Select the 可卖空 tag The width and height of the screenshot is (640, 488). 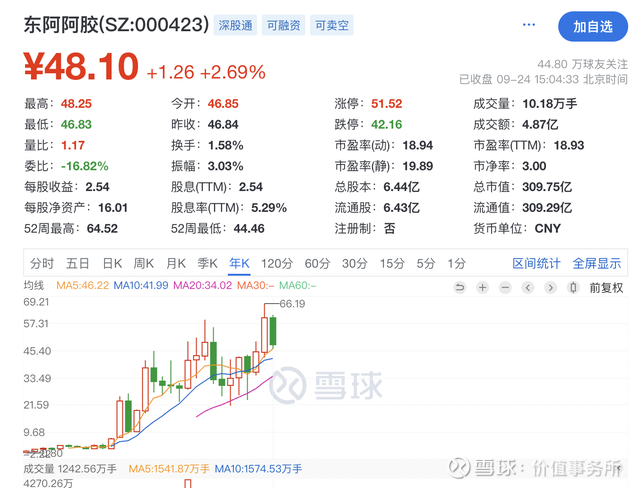332,25
